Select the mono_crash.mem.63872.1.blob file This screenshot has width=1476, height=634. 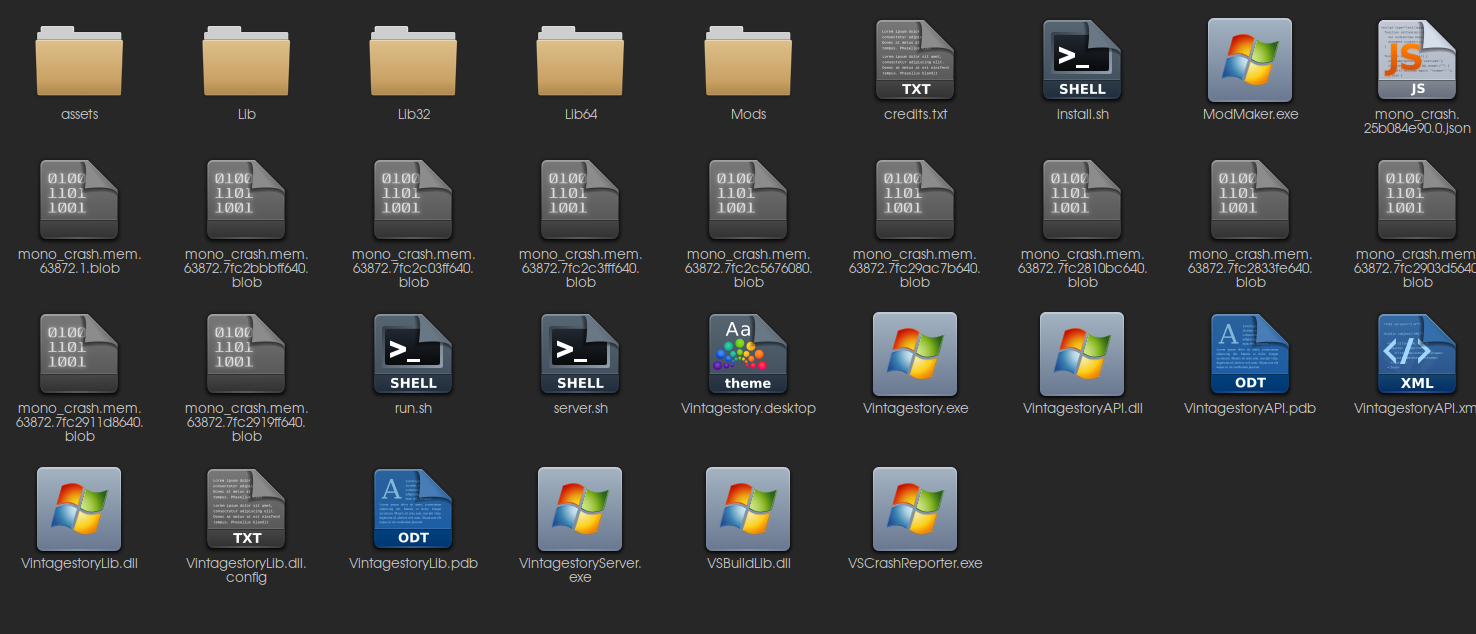[x=79, y=200]
